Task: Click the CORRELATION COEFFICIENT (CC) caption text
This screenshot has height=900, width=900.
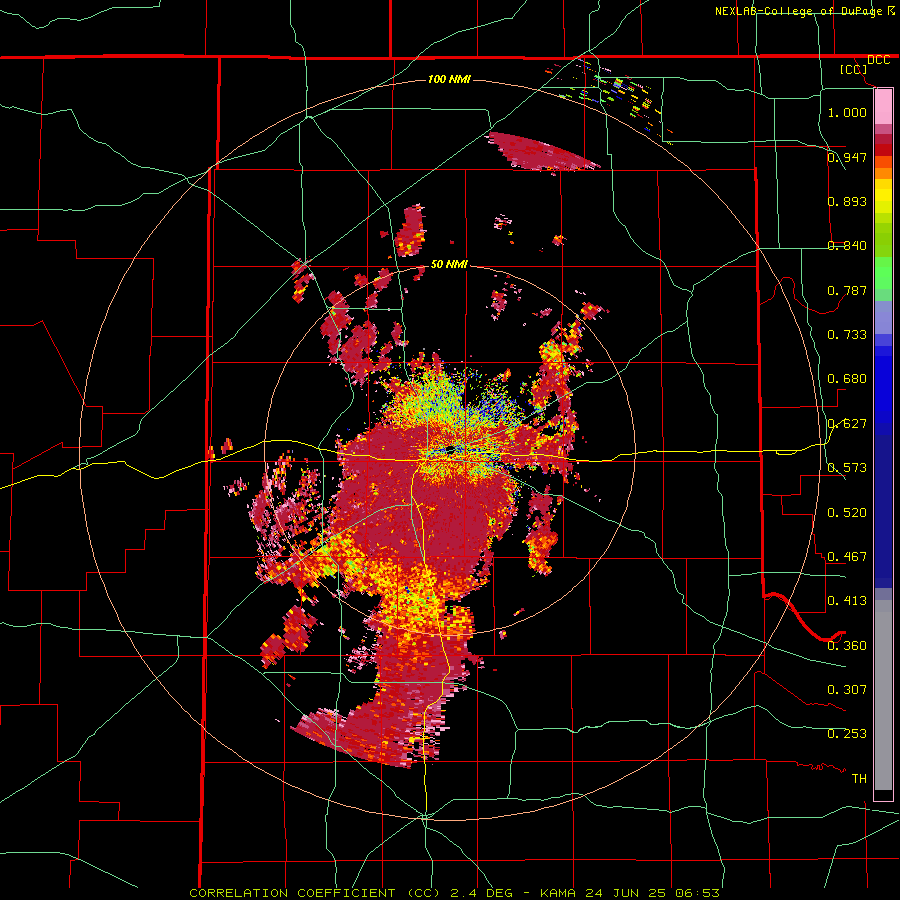Action: (315, 893)
